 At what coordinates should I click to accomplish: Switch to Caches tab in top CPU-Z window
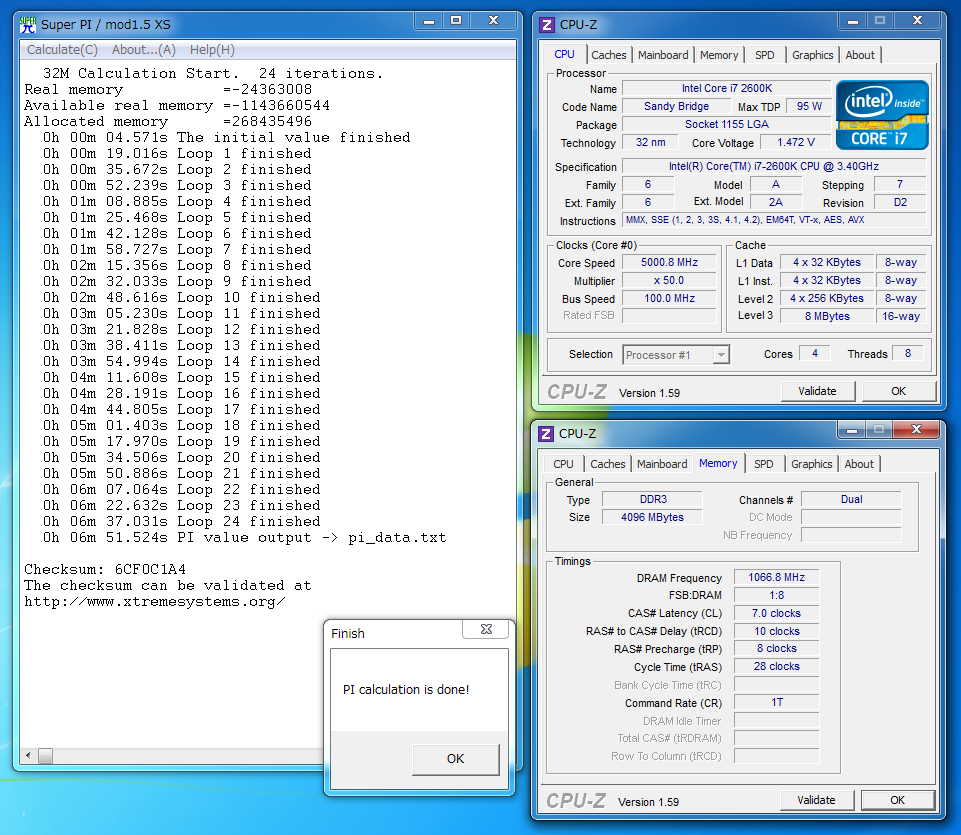[x=608, y=55]
